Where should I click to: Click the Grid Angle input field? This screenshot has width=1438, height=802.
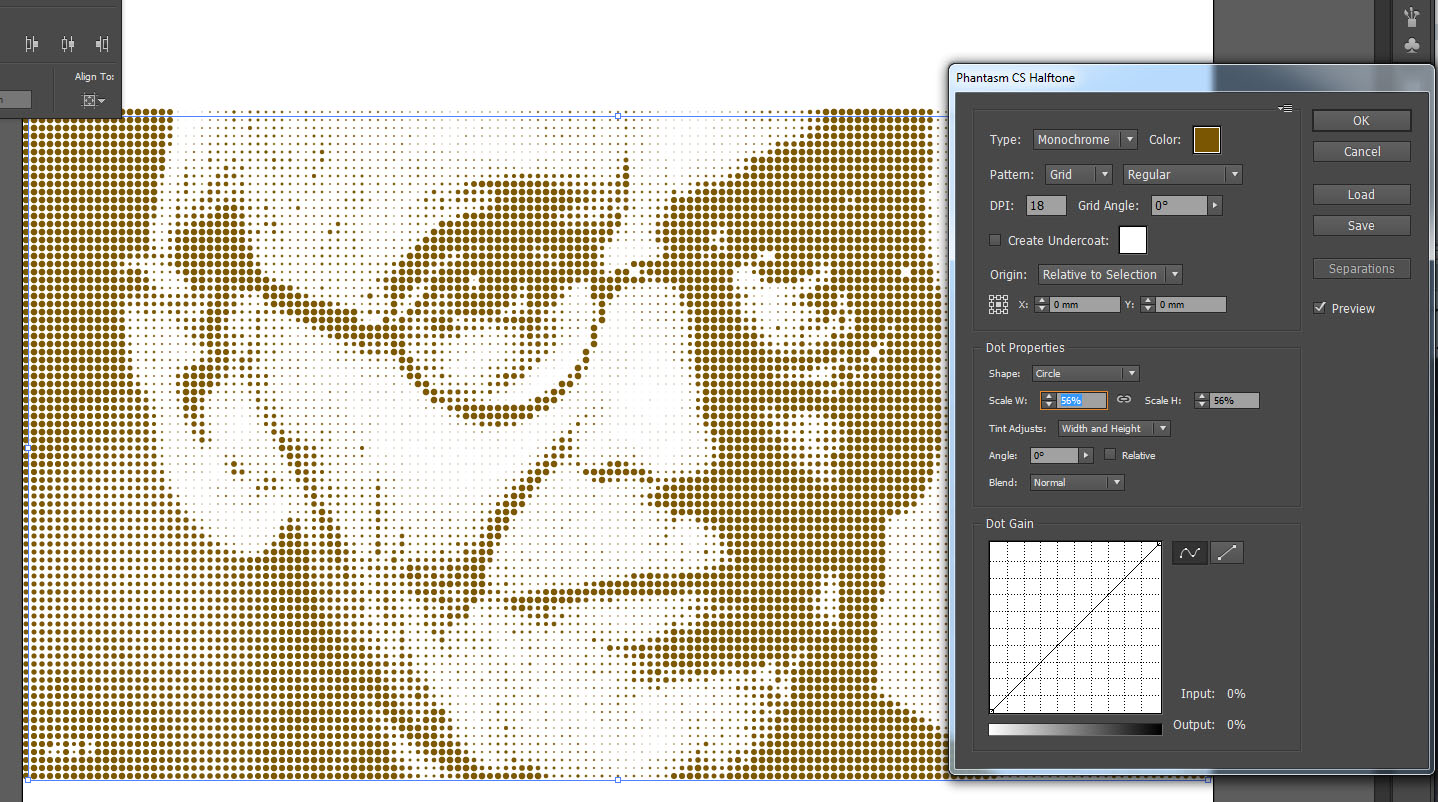click(1179, 206)
